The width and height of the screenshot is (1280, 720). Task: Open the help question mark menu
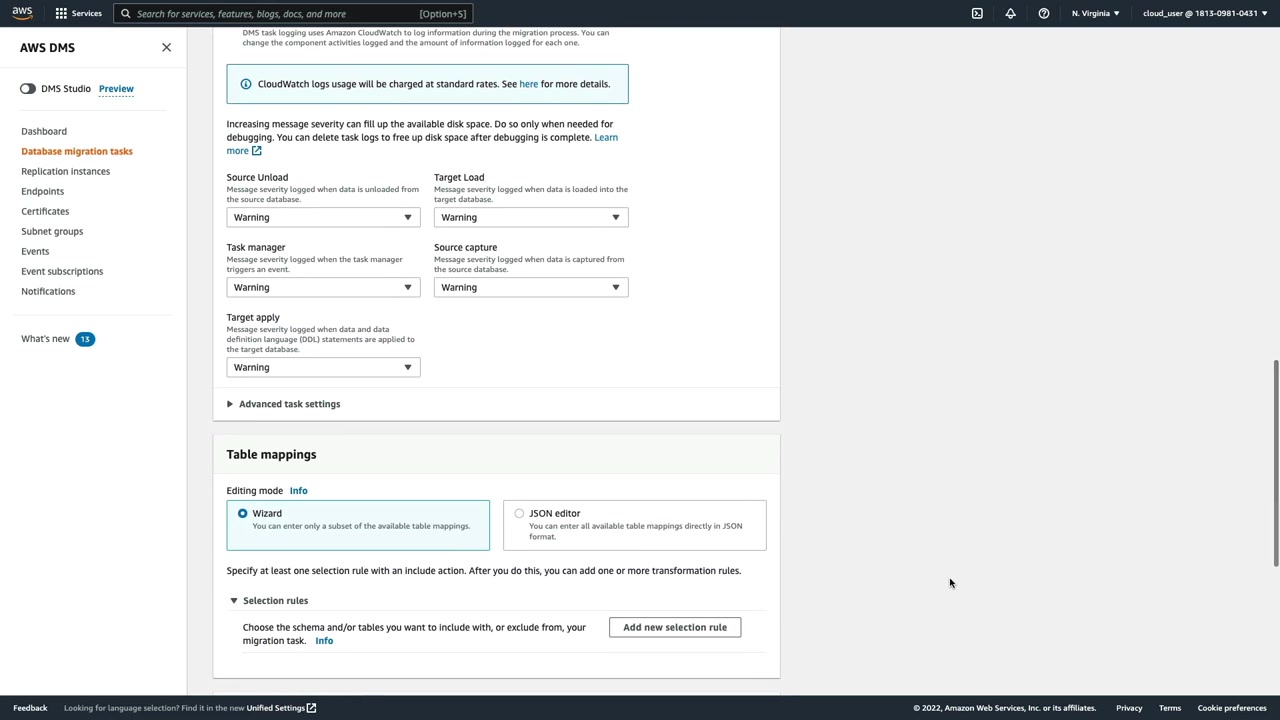click(1044, 14)
